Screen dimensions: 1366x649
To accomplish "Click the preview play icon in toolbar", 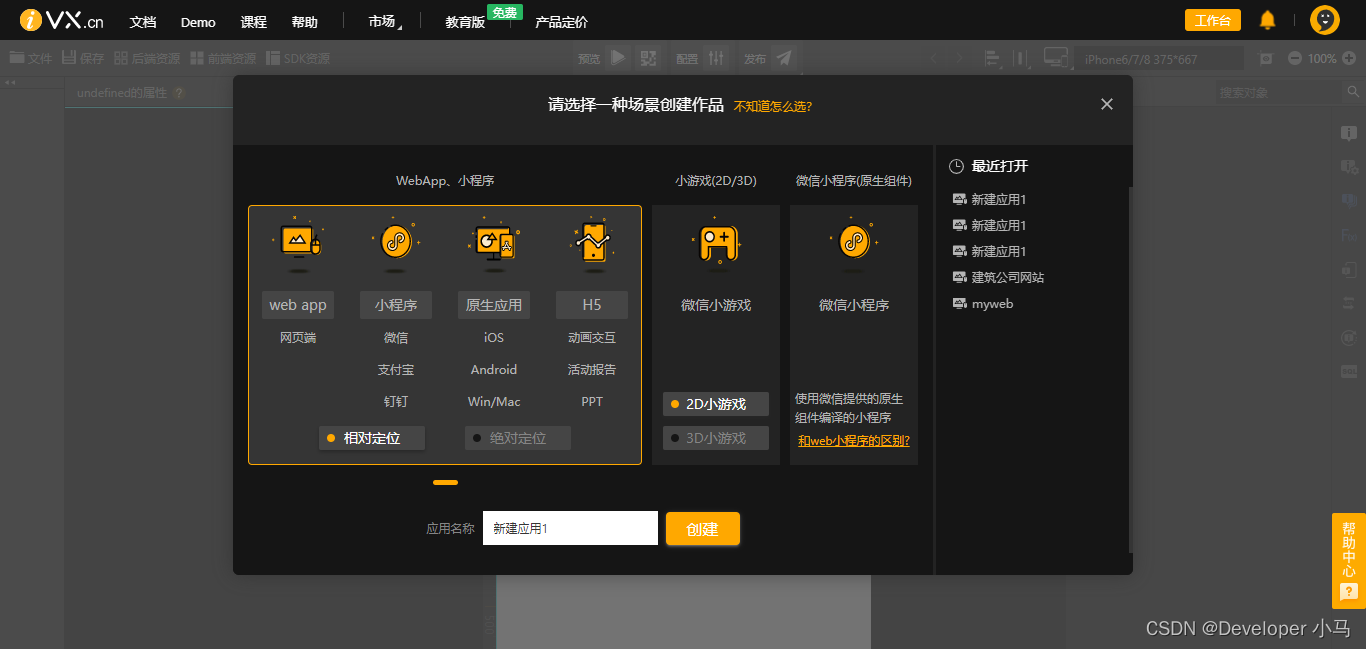I will click(618, 58).
